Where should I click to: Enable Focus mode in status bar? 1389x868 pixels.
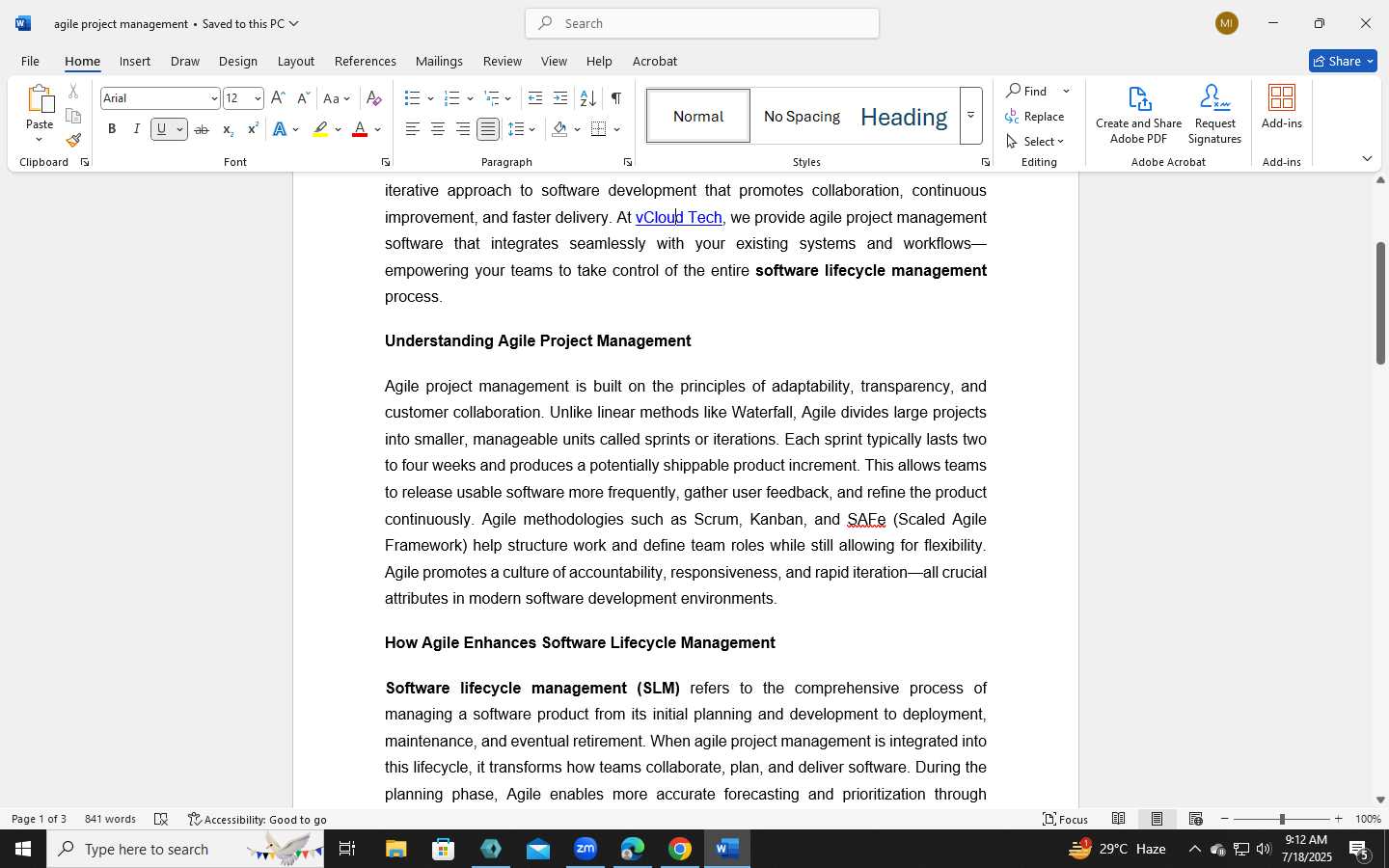1065,819
